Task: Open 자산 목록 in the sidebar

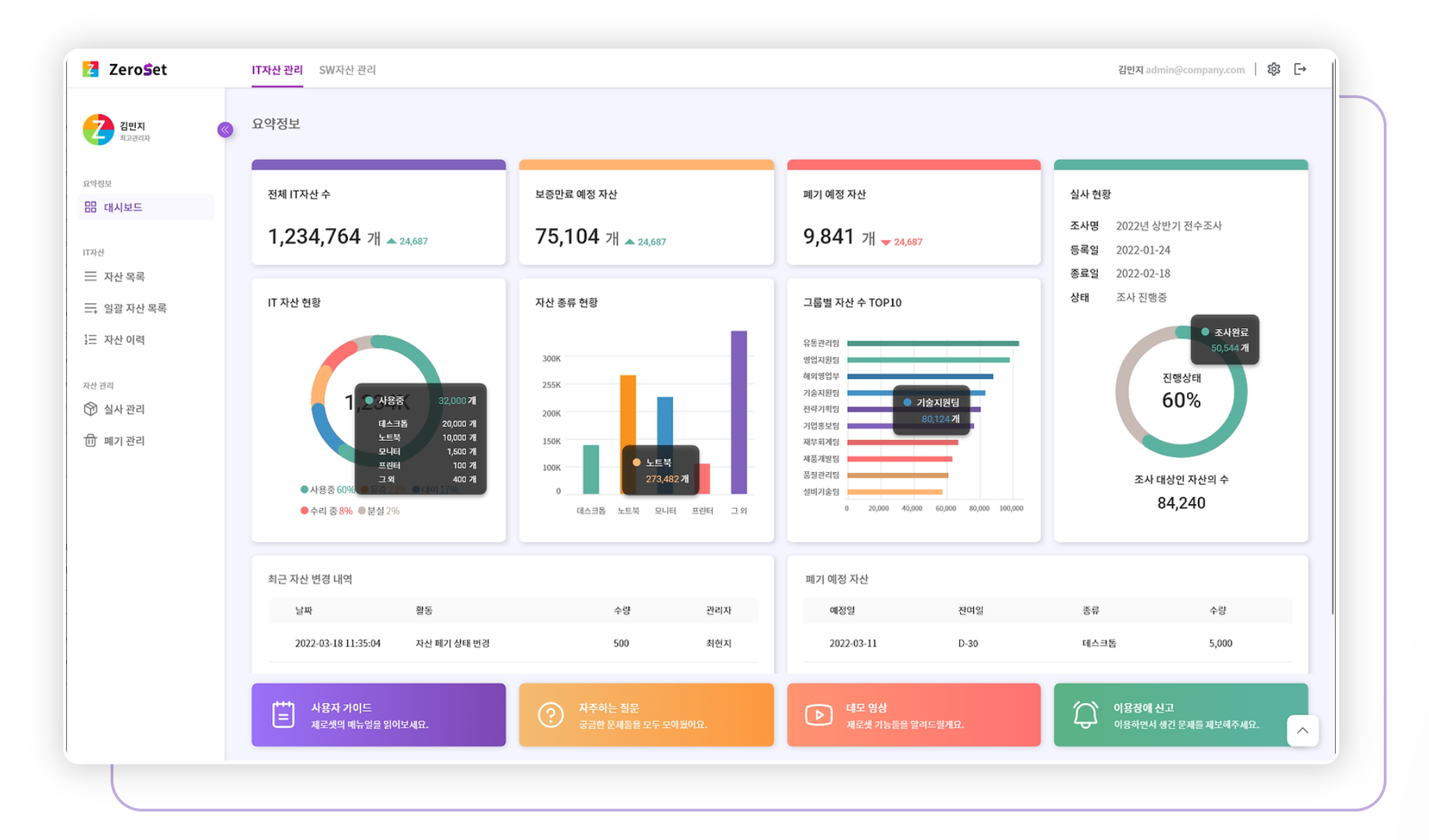Action: point(124,277)
